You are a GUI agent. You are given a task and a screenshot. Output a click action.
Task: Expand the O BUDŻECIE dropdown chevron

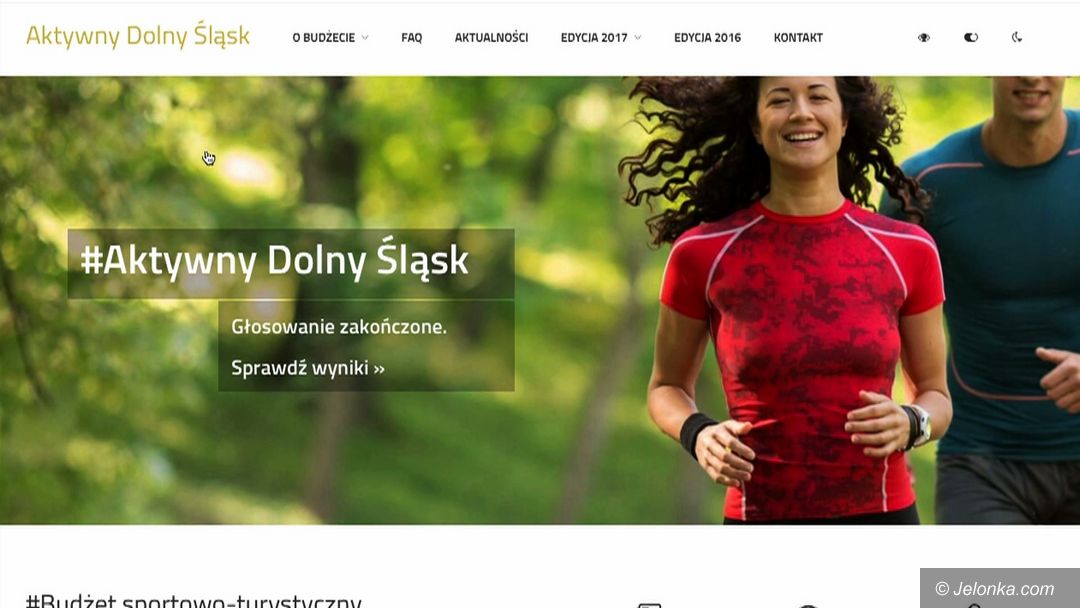coord(365,37)
